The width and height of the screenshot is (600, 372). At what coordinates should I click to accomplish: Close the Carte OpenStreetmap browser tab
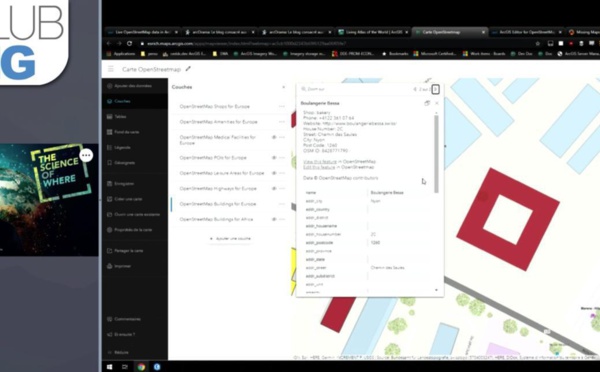coord(483,32)
